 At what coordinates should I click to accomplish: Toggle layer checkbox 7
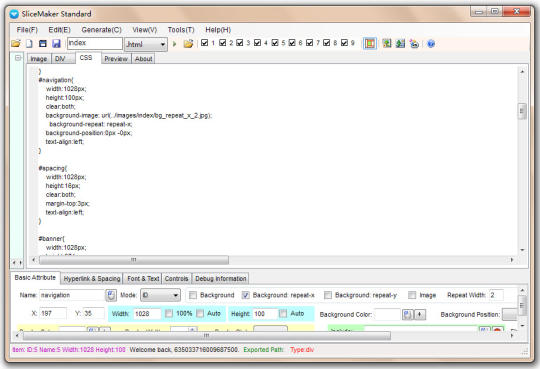tap(309, 43)
